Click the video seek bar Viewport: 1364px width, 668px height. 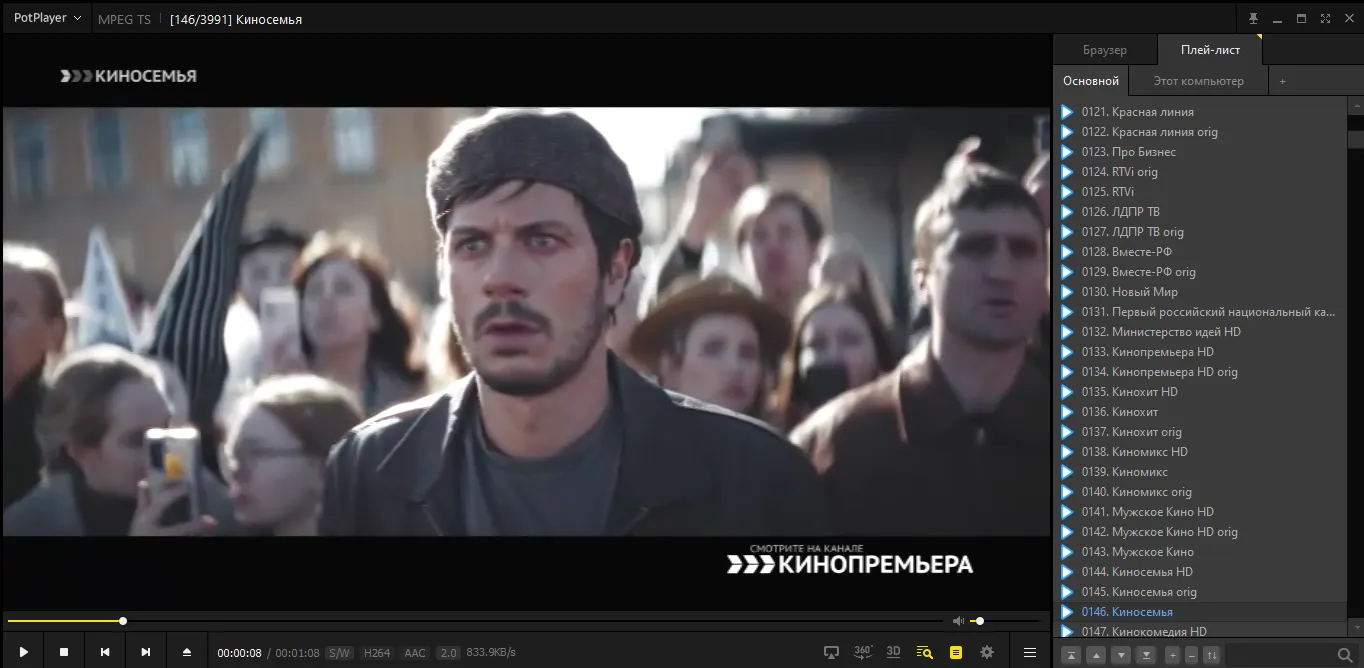click(475, 621)
